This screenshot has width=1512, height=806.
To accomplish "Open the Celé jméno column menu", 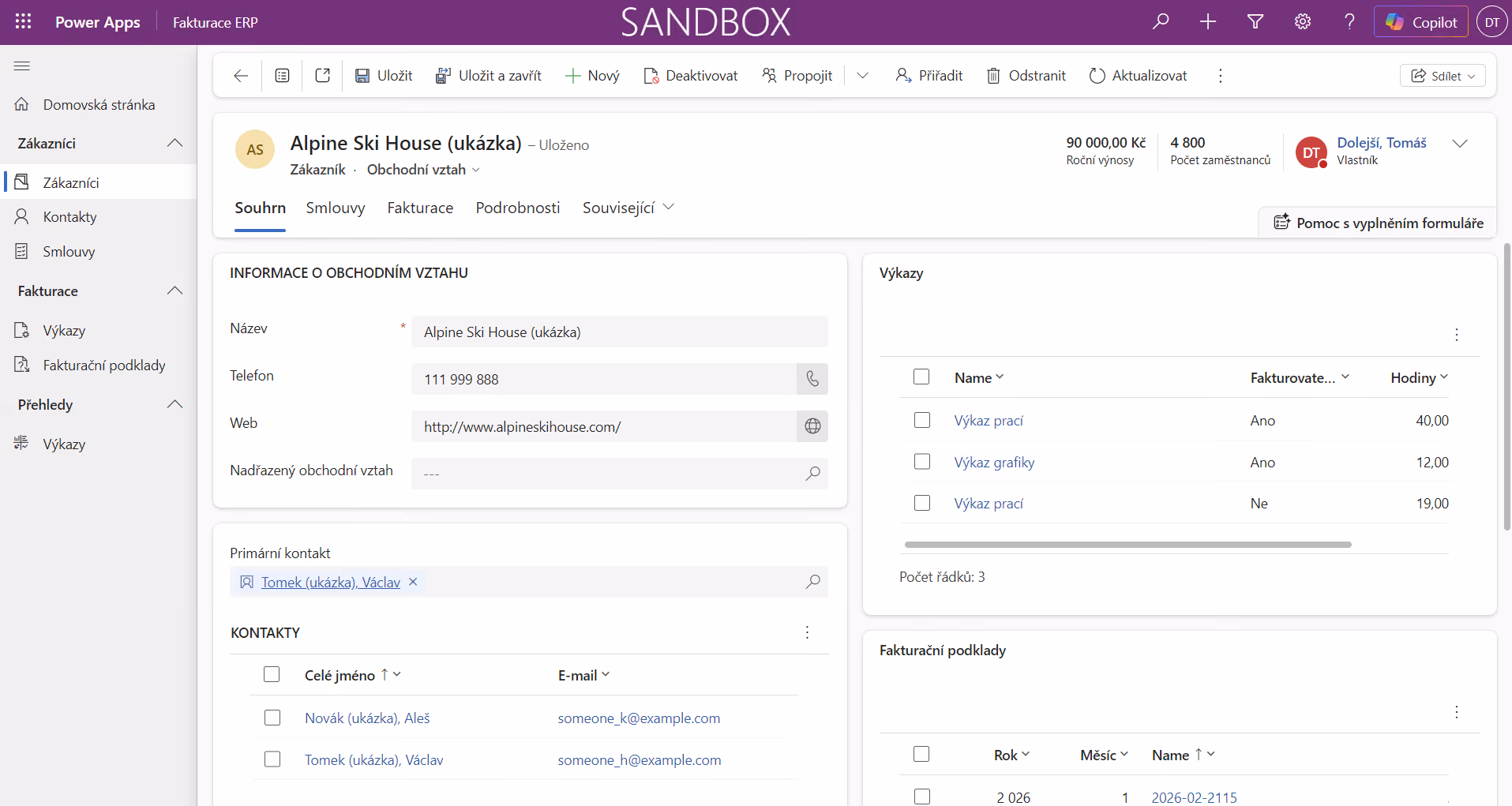I will (x=353, y=675).
